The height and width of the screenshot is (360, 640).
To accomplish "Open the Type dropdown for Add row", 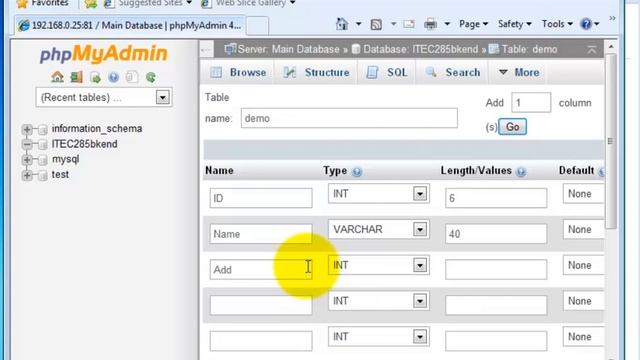I will click(x=420, y=265).
